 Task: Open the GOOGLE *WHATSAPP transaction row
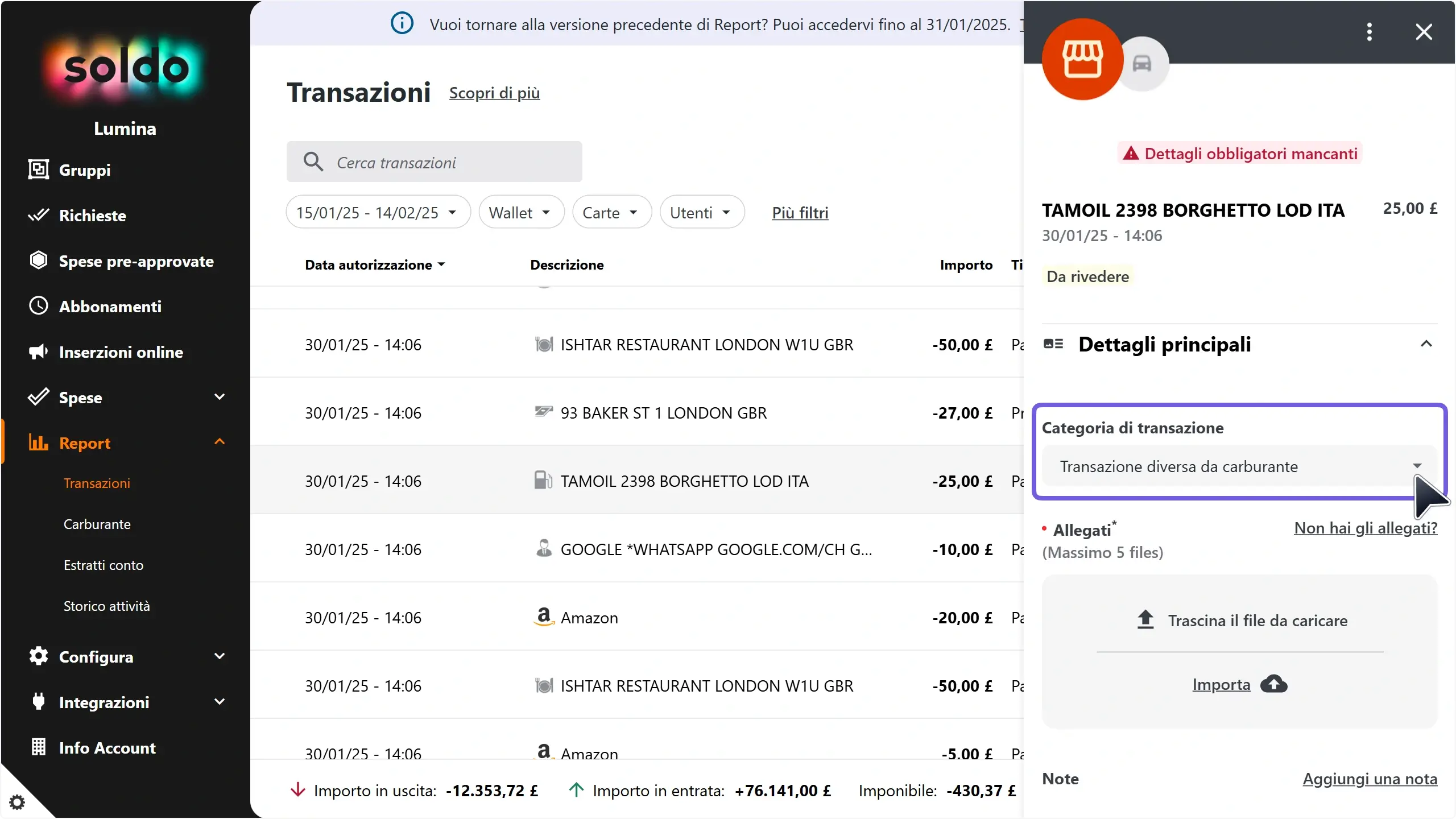pyautogui.click(x=637, y=548)
